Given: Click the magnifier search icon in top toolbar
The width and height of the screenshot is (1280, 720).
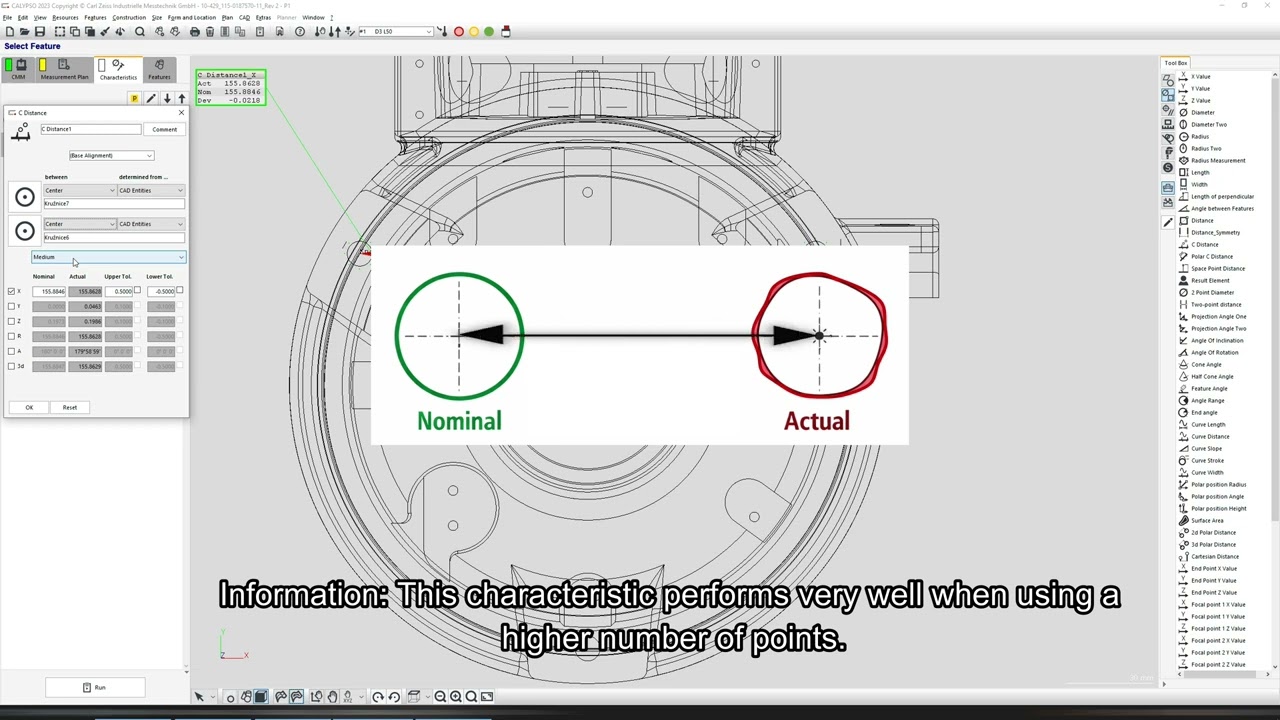Looking at the screenshot, I should (x=140, y=32).
